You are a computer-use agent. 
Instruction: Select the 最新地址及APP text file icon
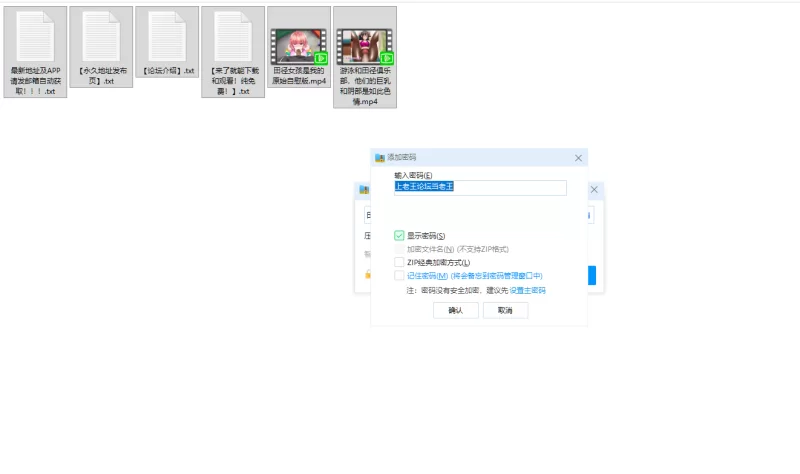click(x=35, y=52)
